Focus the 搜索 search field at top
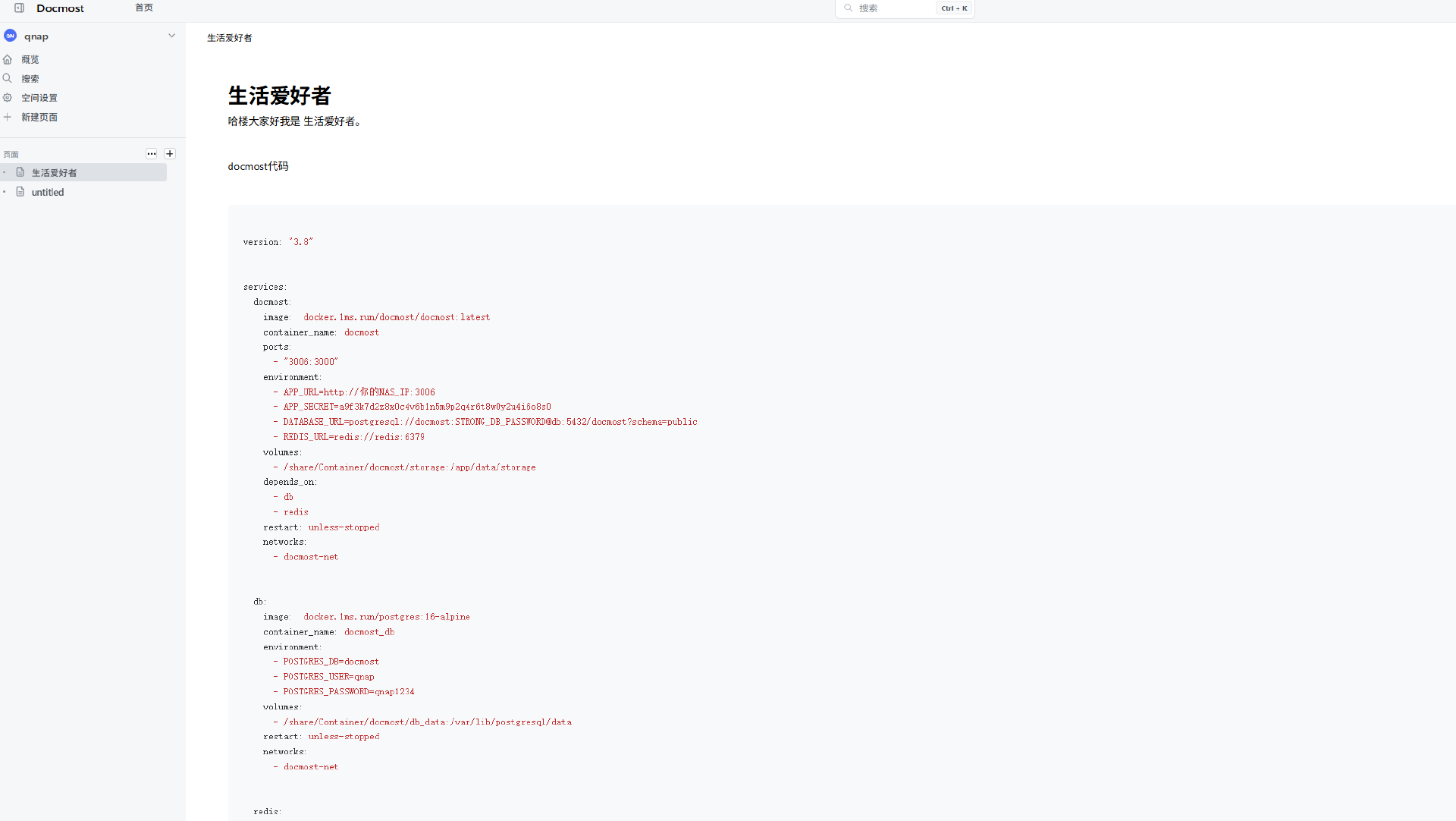This screenshot has width=1456, height=821. (891, 8)
